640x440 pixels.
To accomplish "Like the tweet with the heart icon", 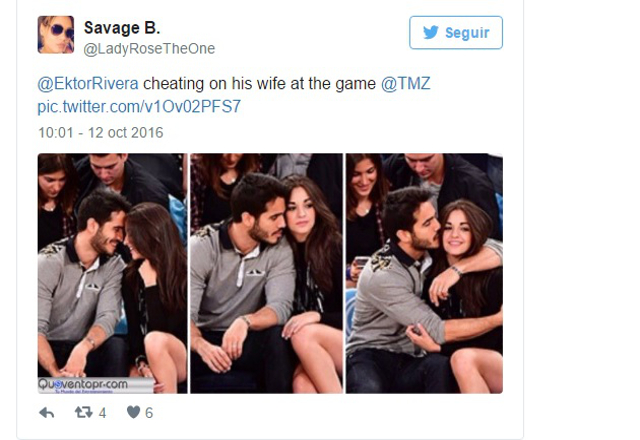I will pos(133,412).
